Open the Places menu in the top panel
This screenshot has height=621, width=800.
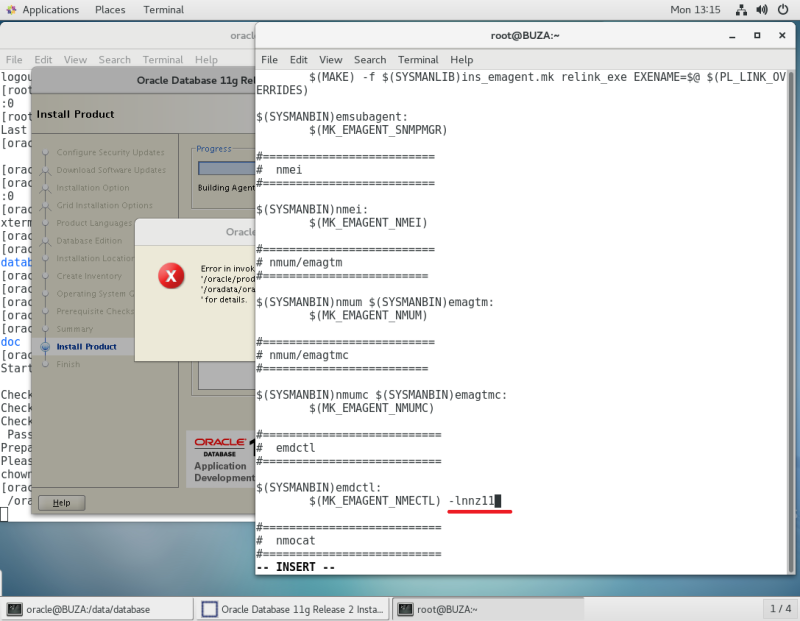[x=110, y=10]
